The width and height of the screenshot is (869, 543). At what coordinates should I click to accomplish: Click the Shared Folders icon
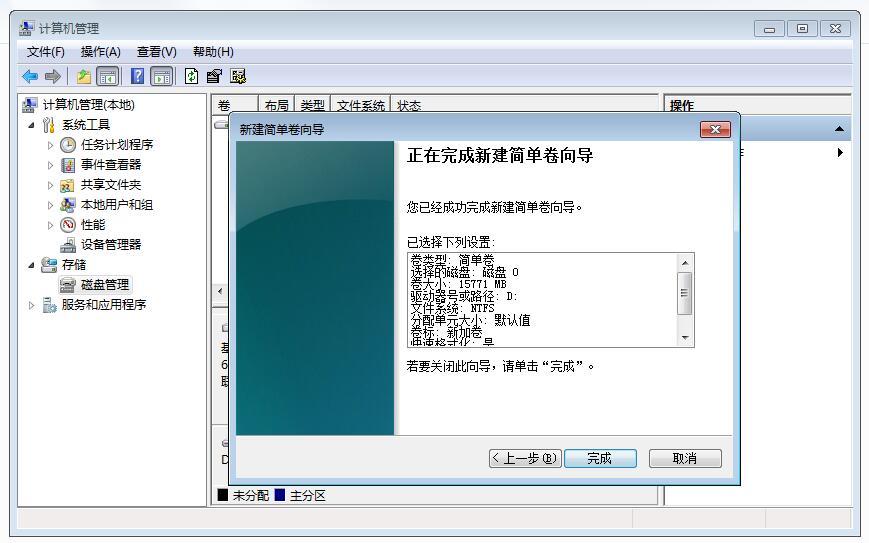tap(67, 185)
